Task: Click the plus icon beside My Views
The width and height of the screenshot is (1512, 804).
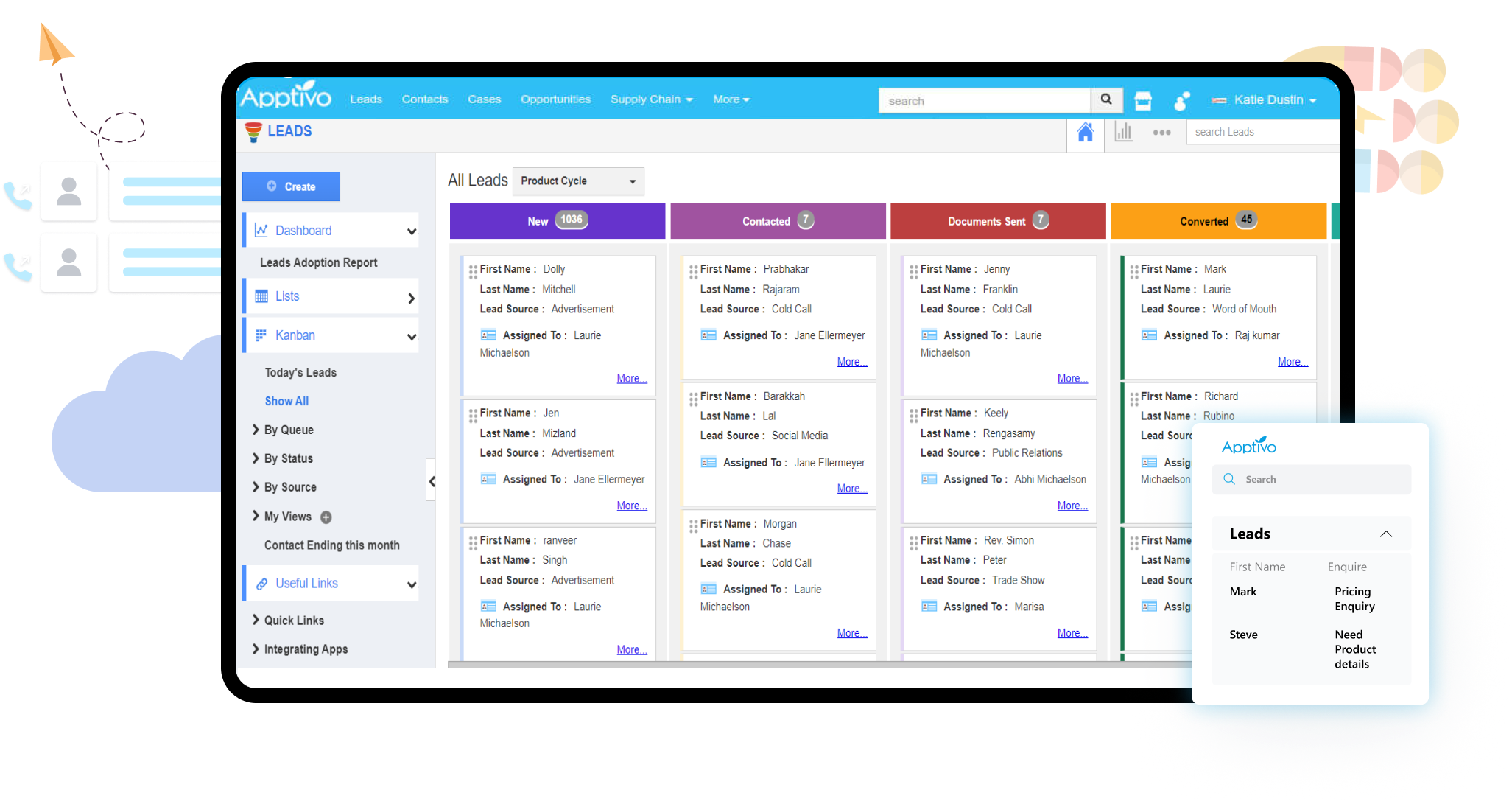Action: tap(326, 517)
